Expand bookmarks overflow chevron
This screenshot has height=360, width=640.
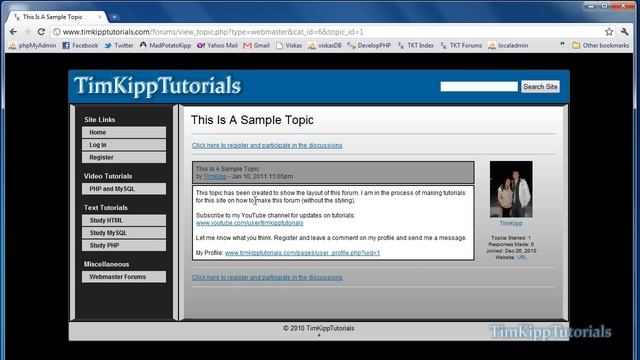click(562, 44)
